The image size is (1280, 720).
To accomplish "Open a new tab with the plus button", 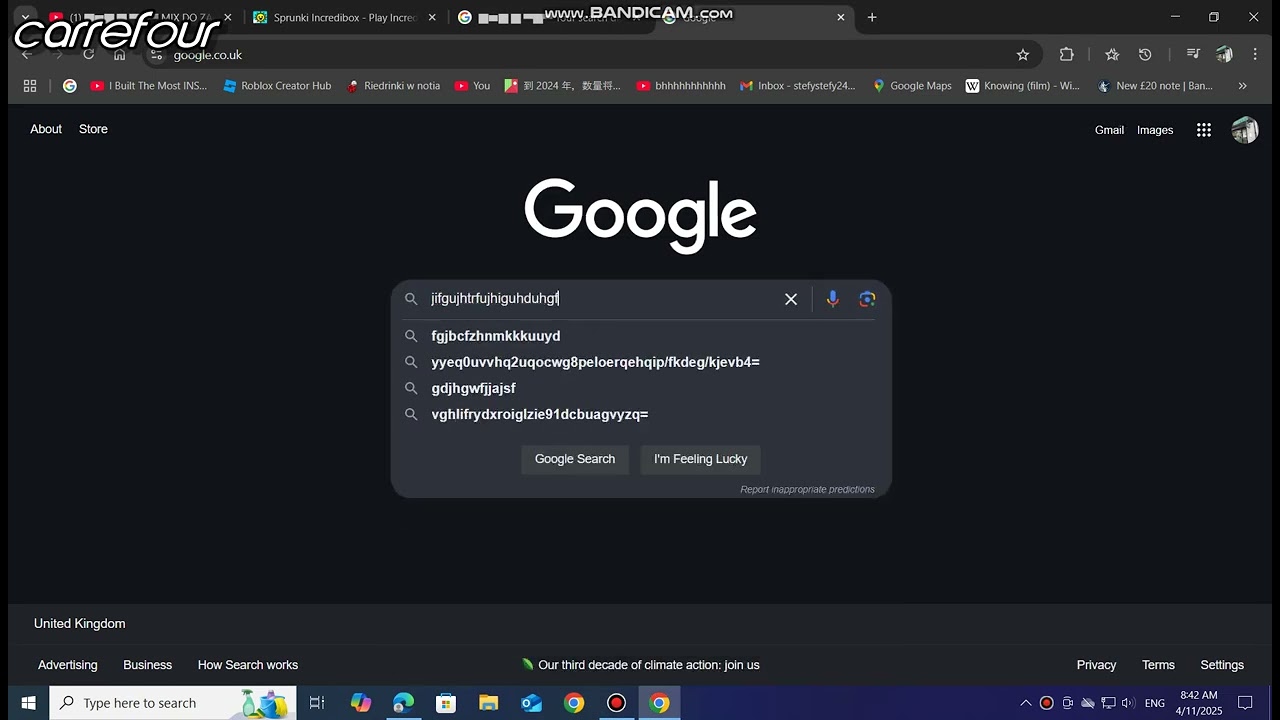I will [x=872, y=17].
